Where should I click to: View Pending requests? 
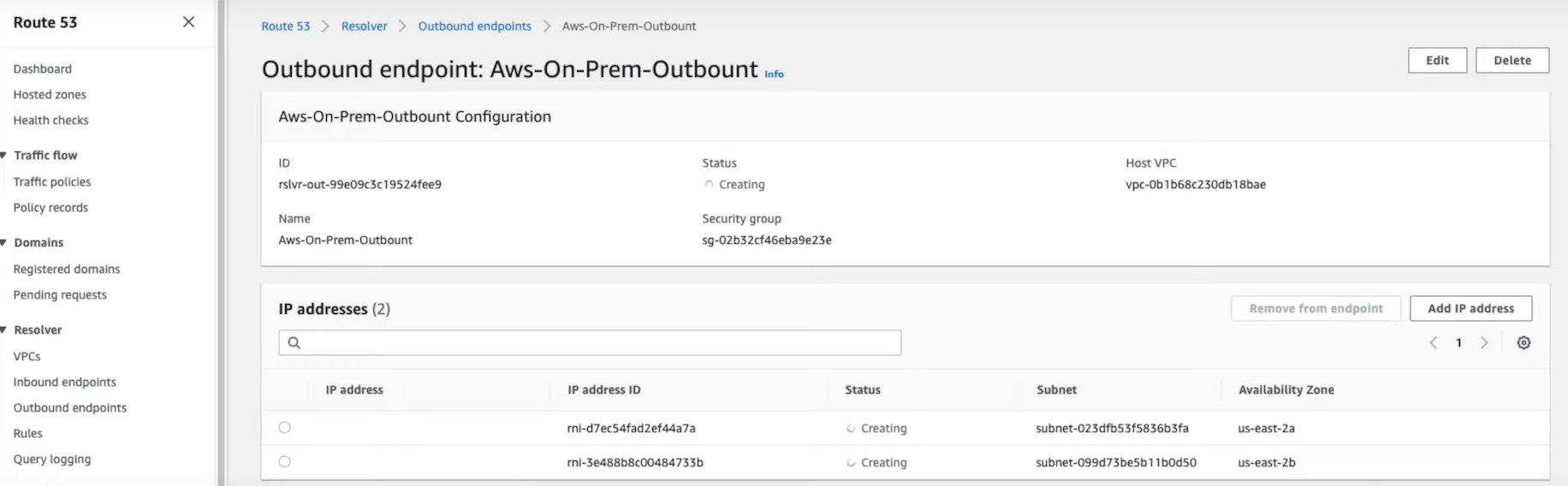pos(60,295)
